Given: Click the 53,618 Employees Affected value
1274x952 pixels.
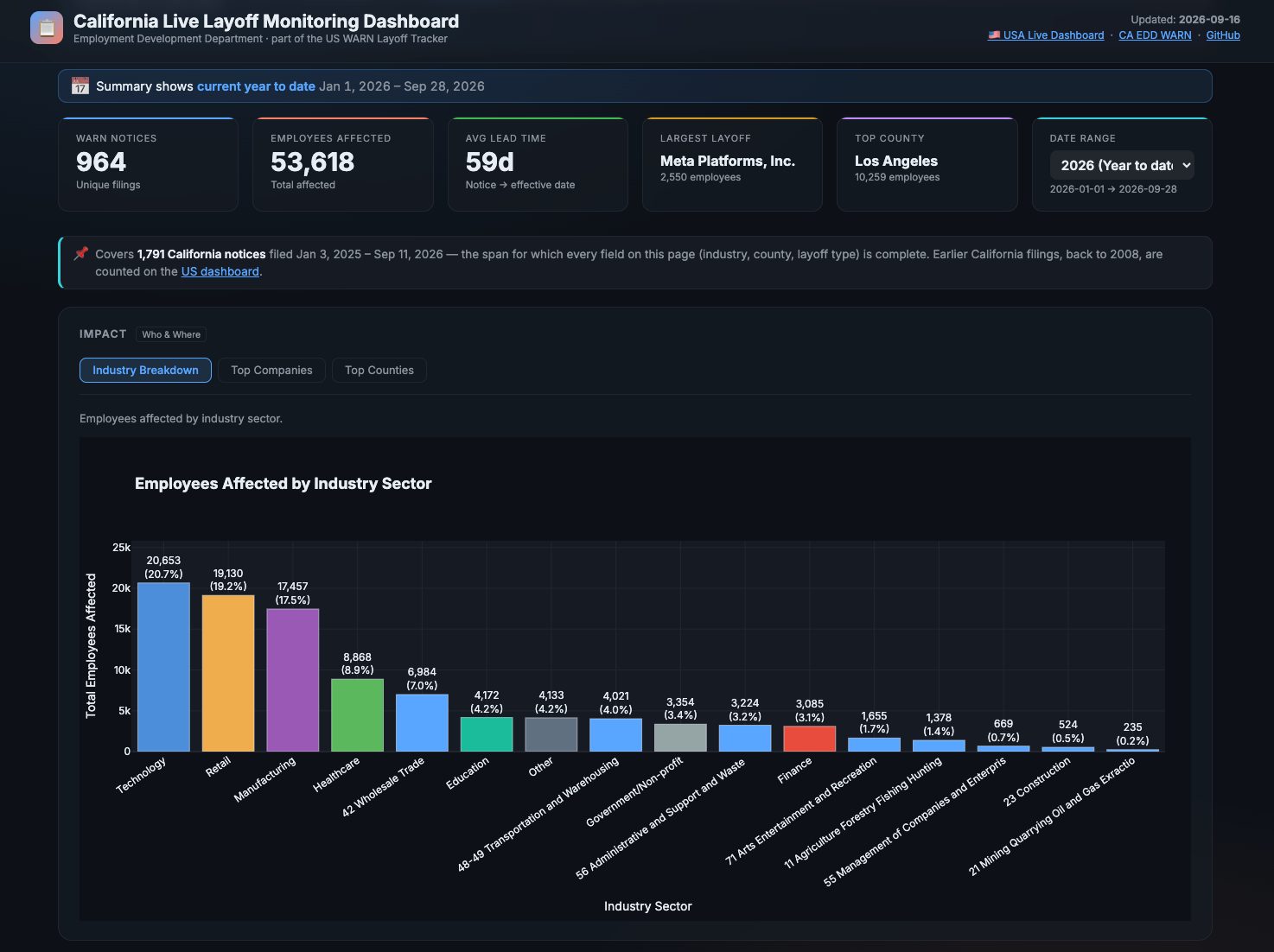Looking at the screenshot, I should [x=313, y=162].
